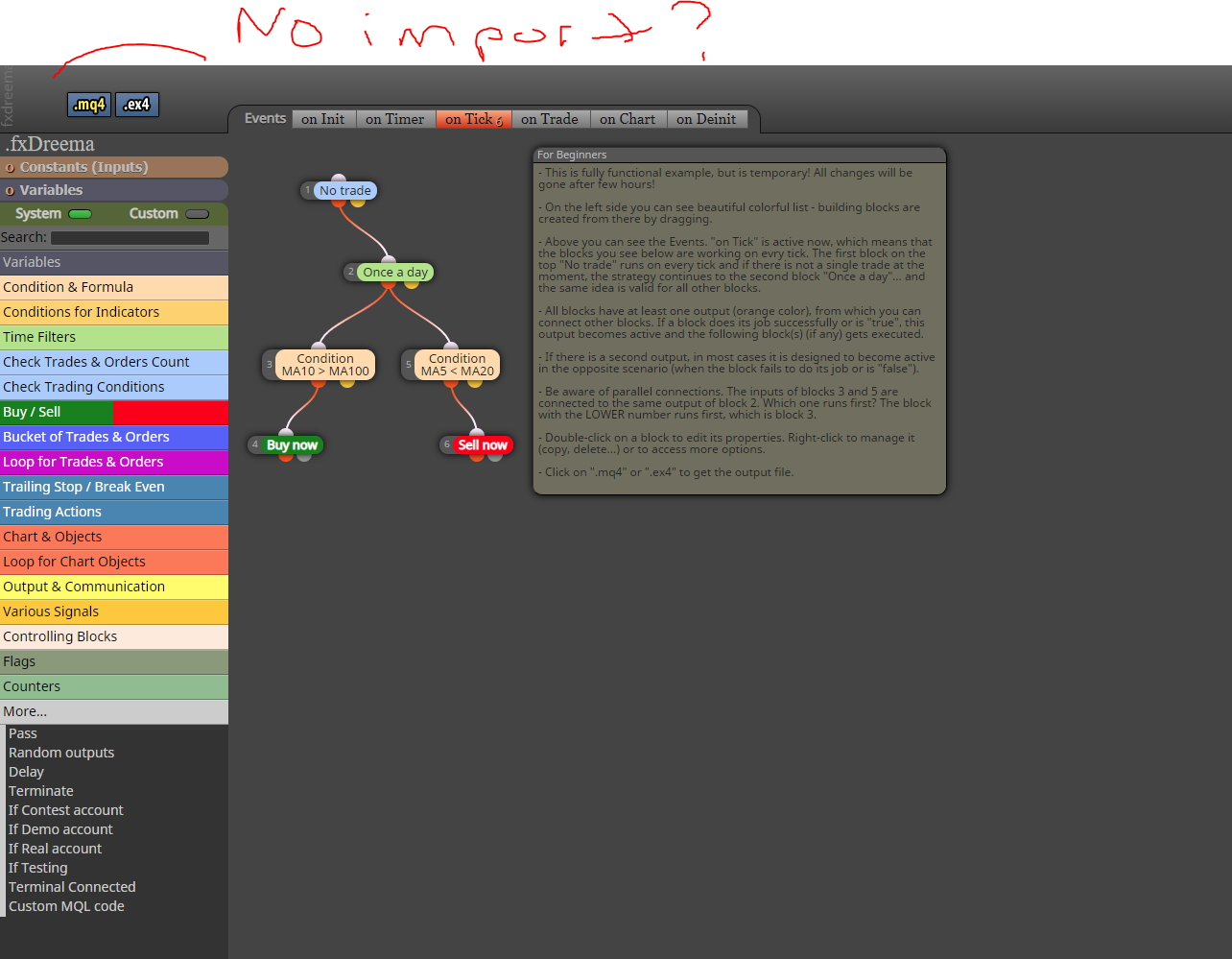Focus the block Search field

[130, 237]
